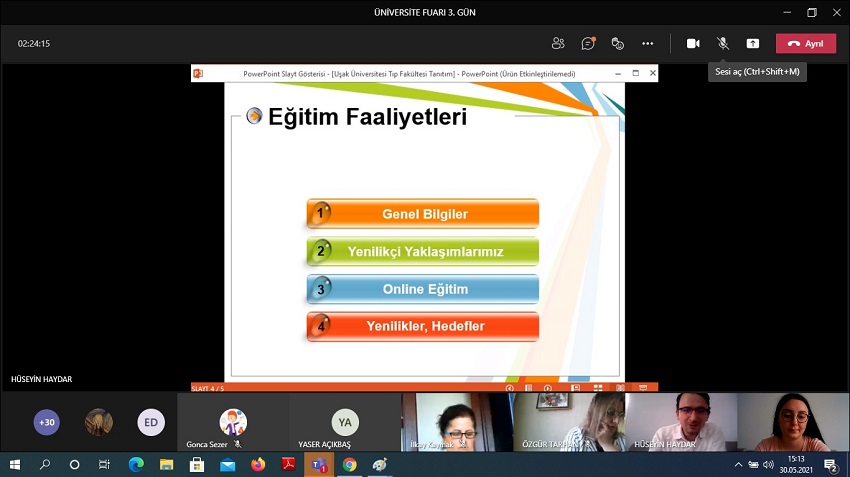Open the share content tray

753,43
